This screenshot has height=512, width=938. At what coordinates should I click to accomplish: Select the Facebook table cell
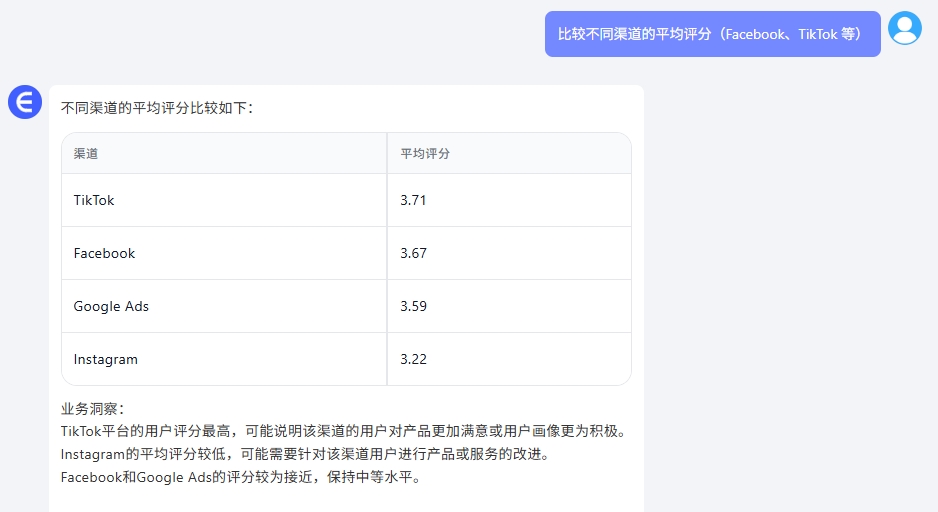coord(224,253)
